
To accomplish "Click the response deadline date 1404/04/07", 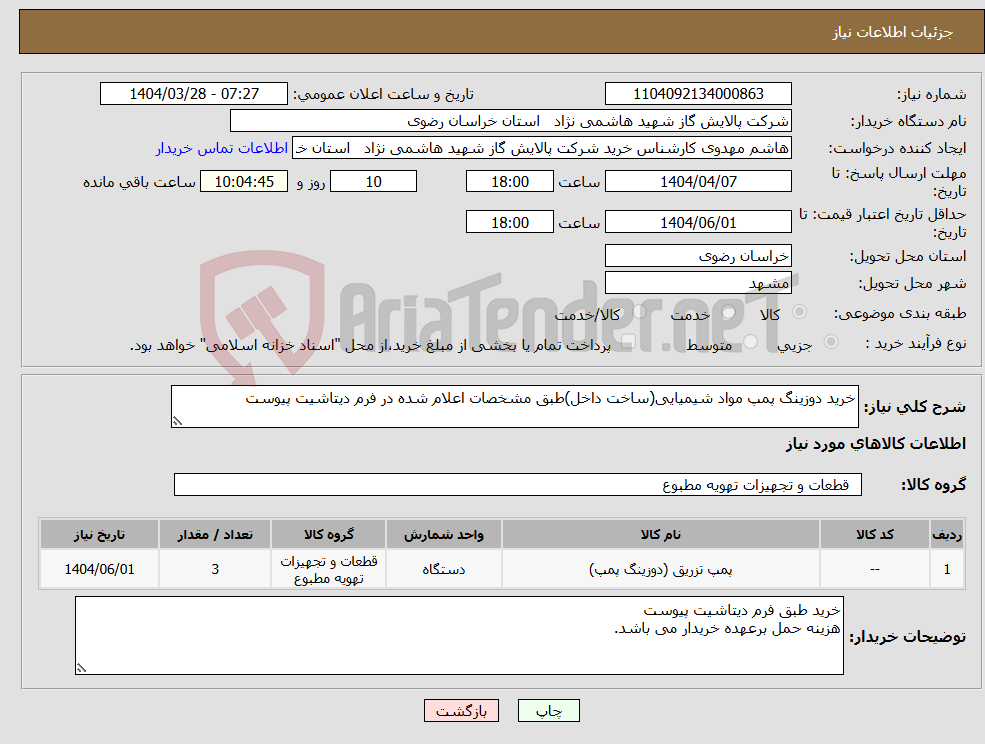I will tap(698, 182).
